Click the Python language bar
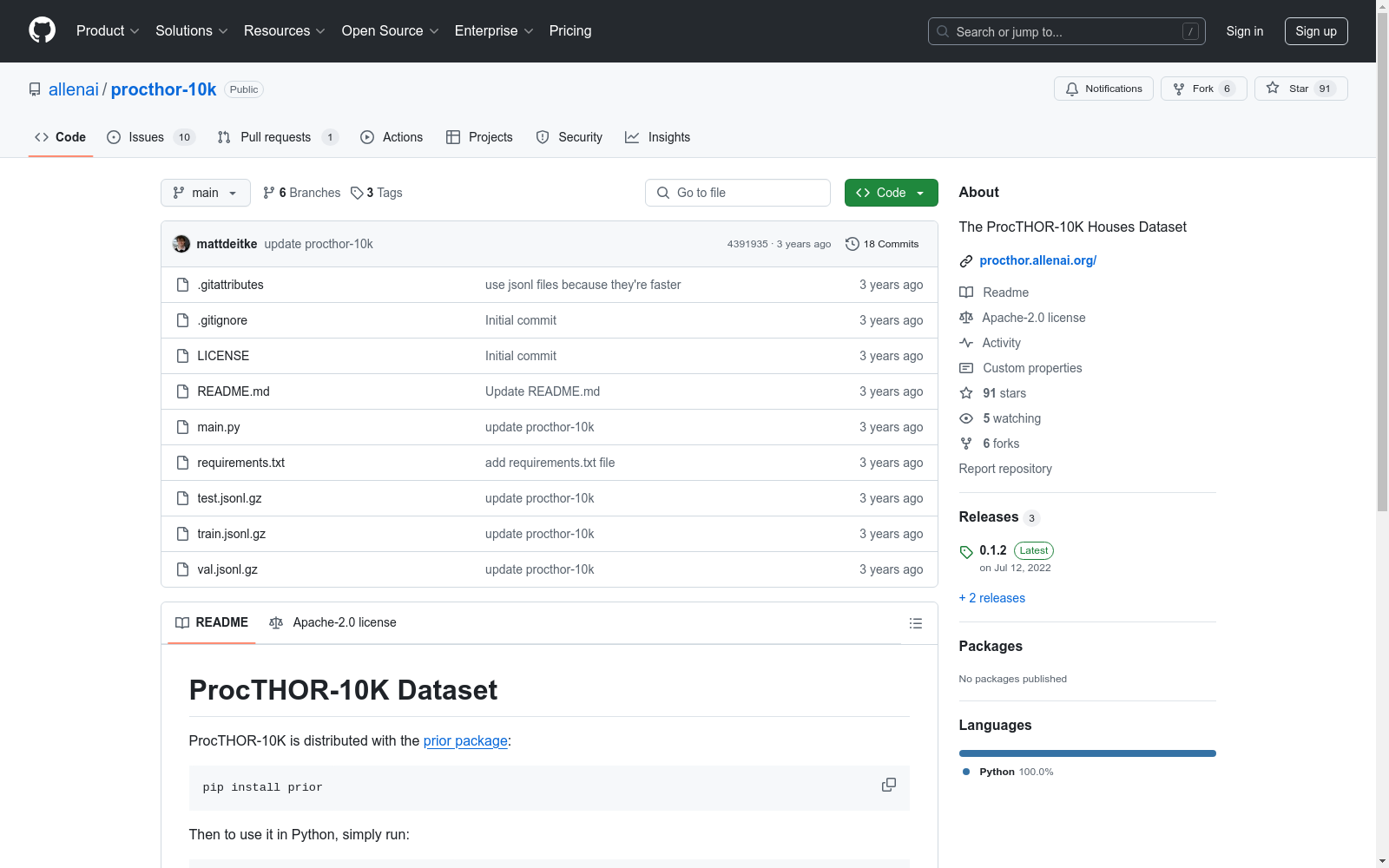The width and height of the screenshot is (1389, 868). point(1088,753)
